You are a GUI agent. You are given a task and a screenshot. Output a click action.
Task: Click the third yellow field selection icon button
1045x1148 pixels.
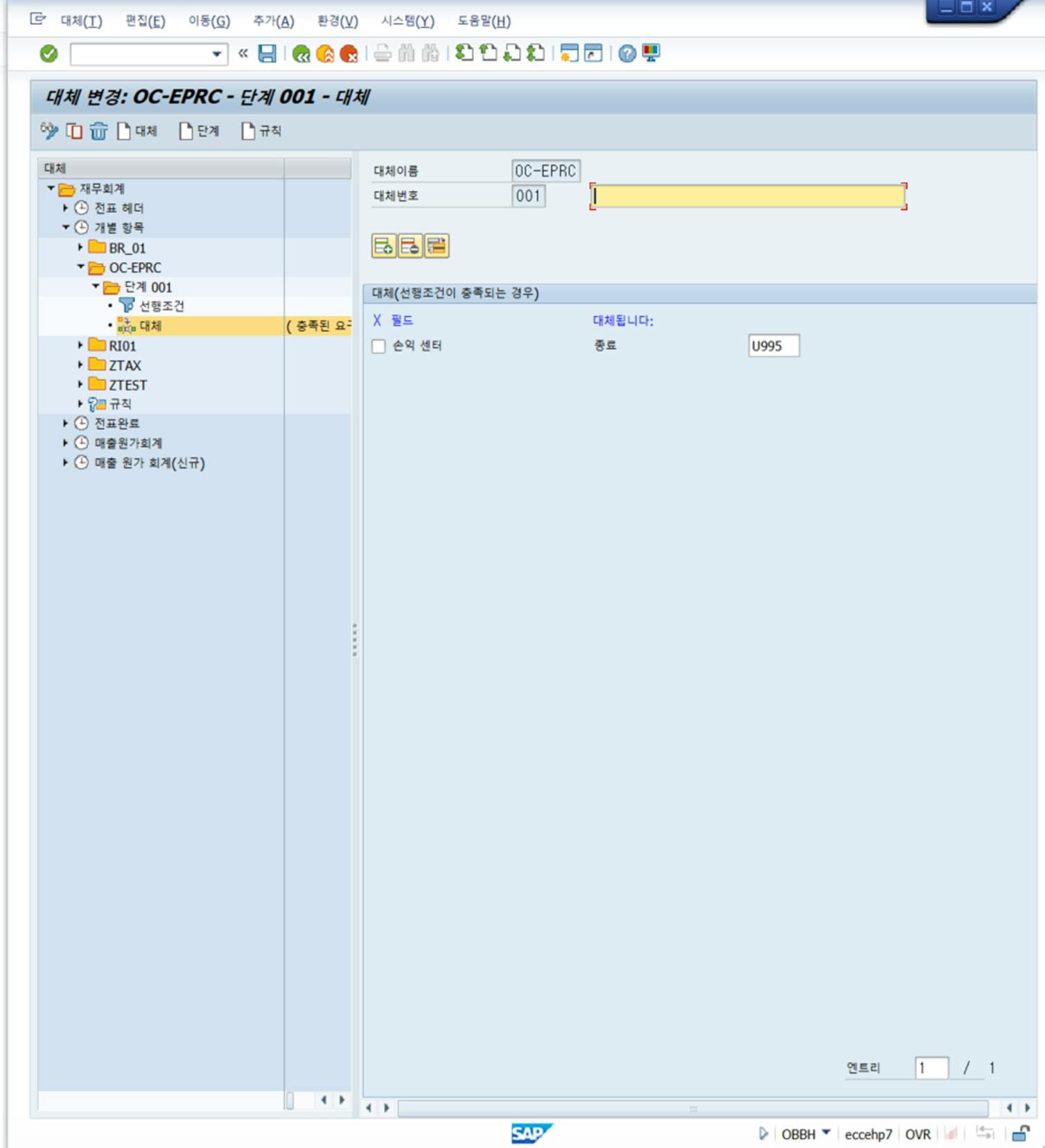coord(437,246)
